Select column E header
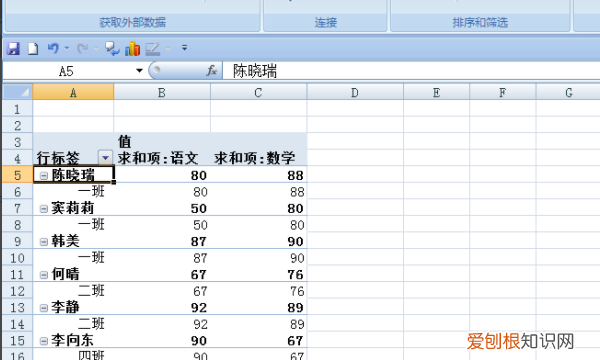The width and height of the screenshot is (600, 360). pyautogui.click(x=436, y=92)
